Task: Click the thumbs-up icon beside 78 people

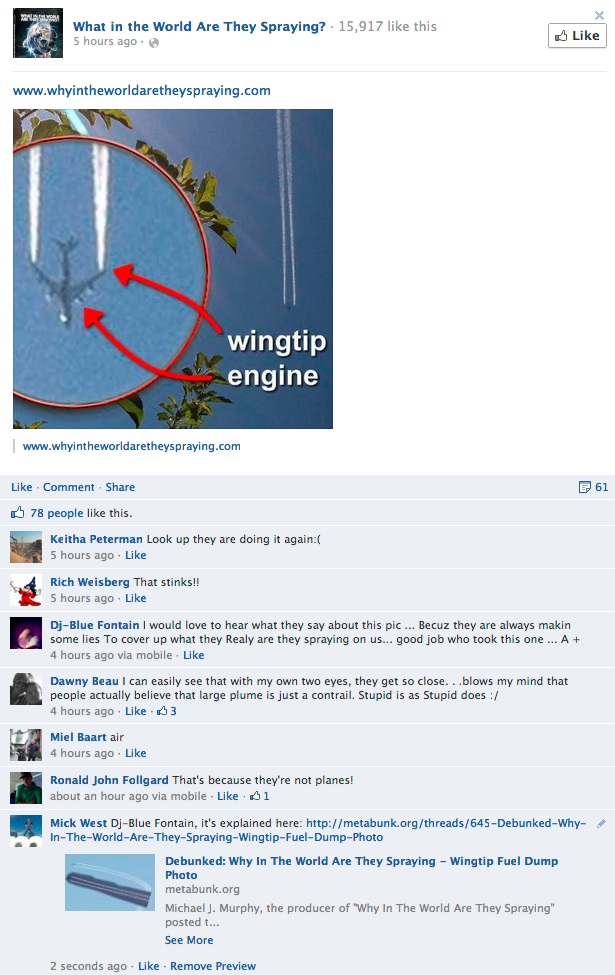Action: click(x=17, y=512)
